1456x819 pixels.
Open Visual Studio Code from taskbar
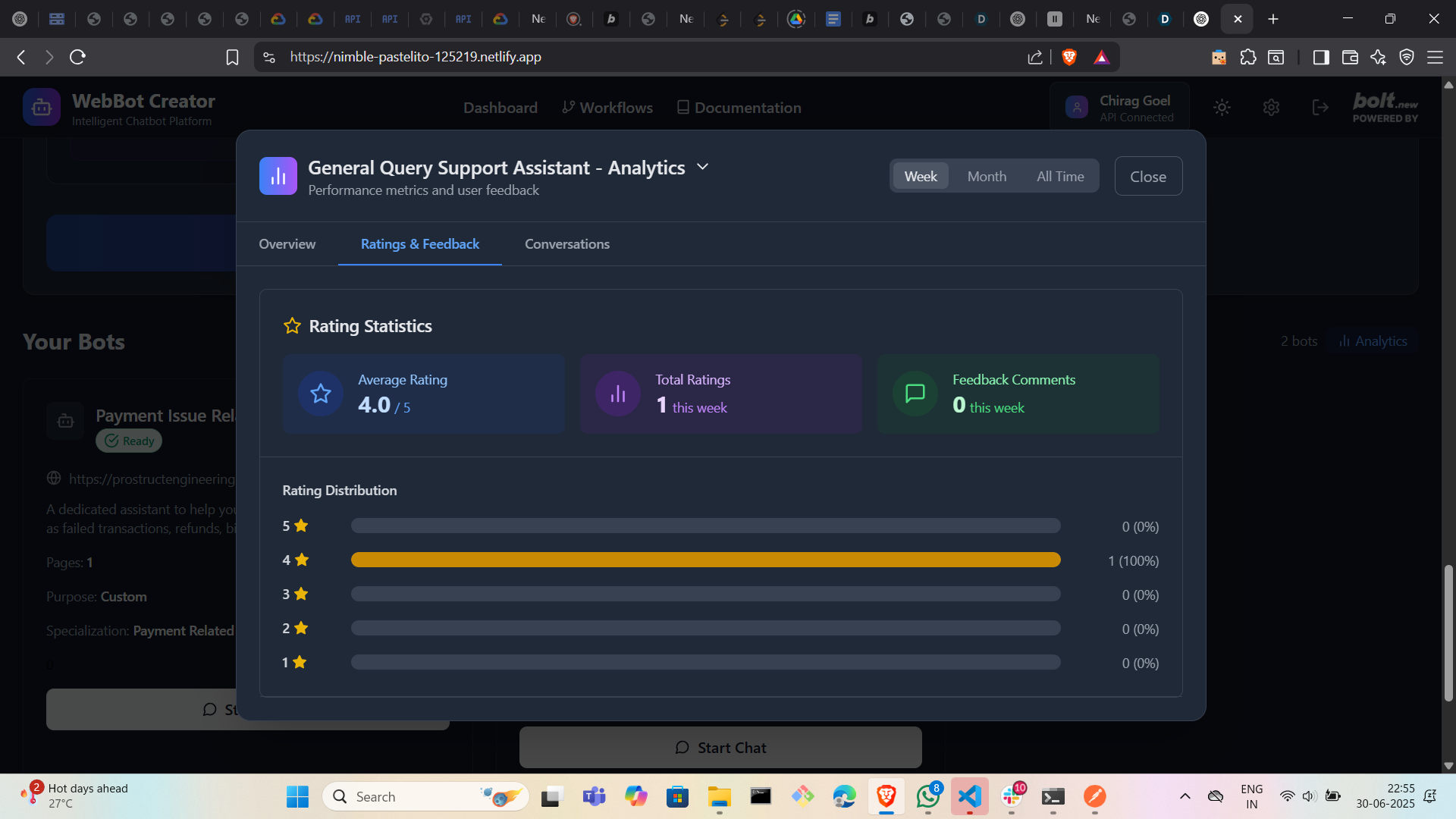point(969,796)
